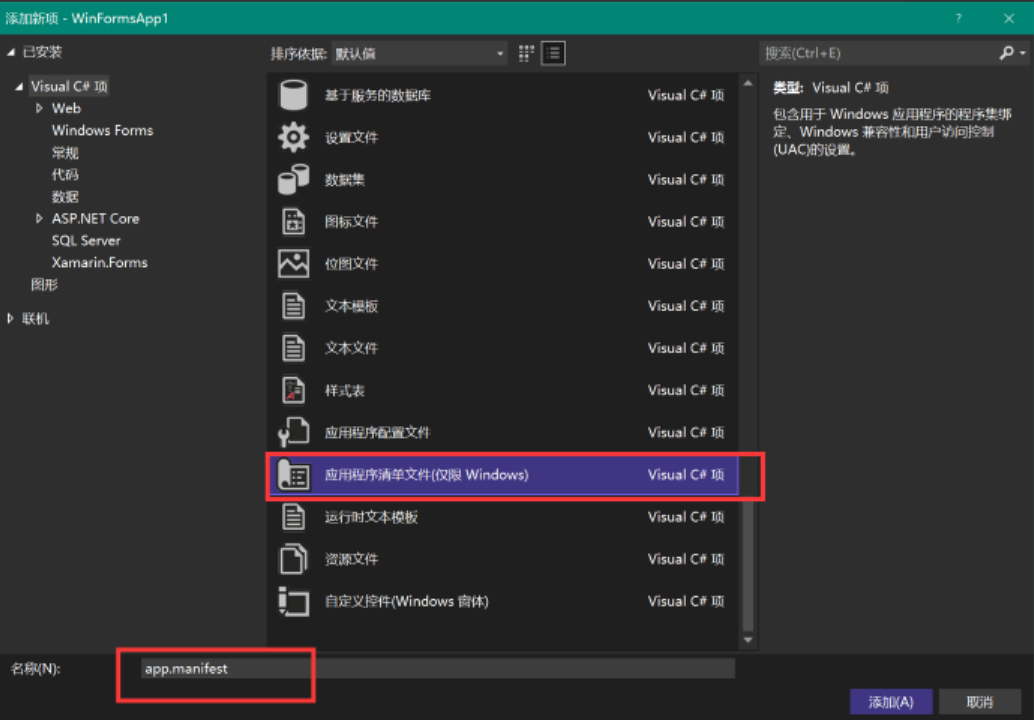Click the highlighted 应用程序清单文件 icon
The height and width of the screenshot is (720, 1034).
294,475
